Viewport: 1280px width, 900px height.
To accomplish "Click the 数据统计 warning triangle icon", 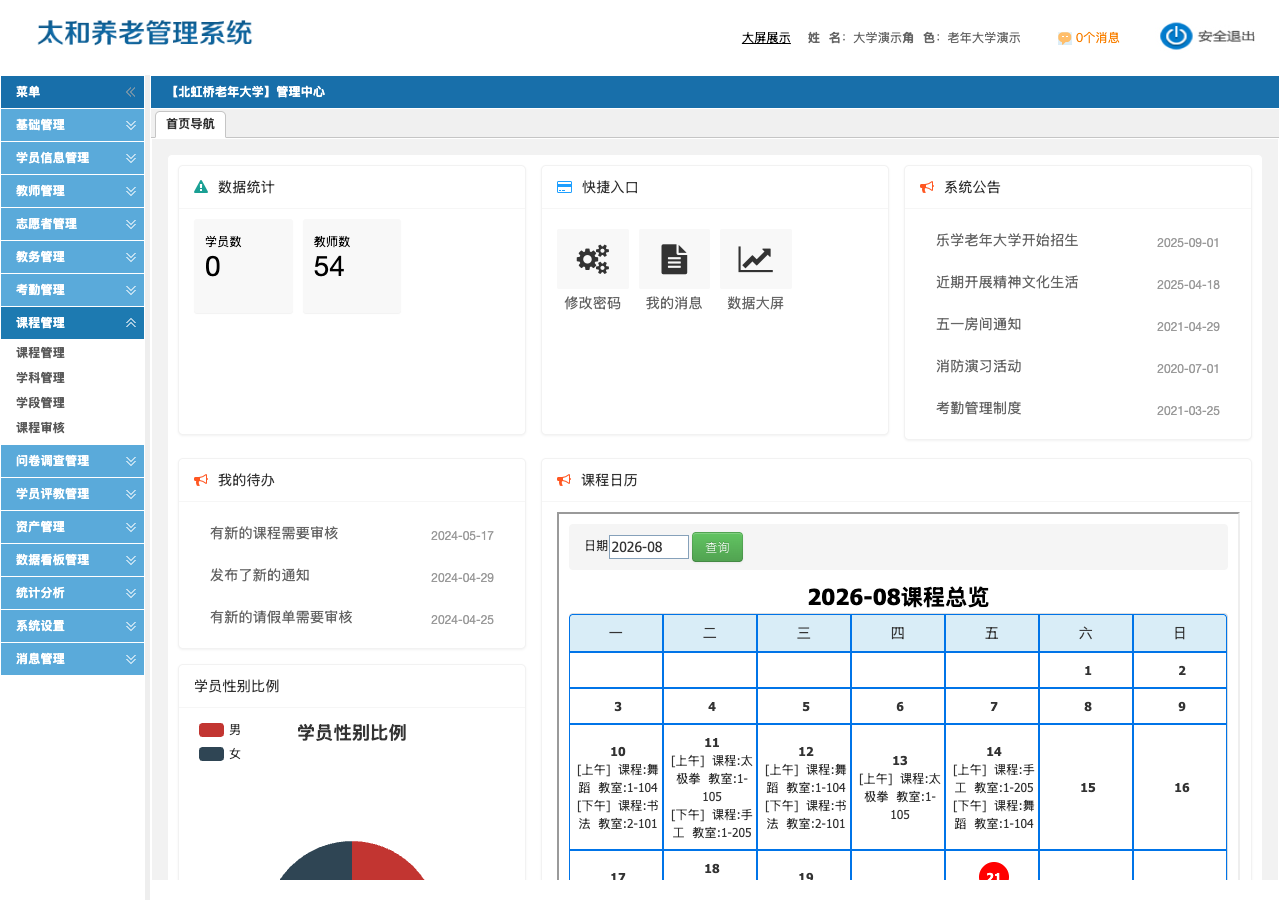I will [201, 187].
